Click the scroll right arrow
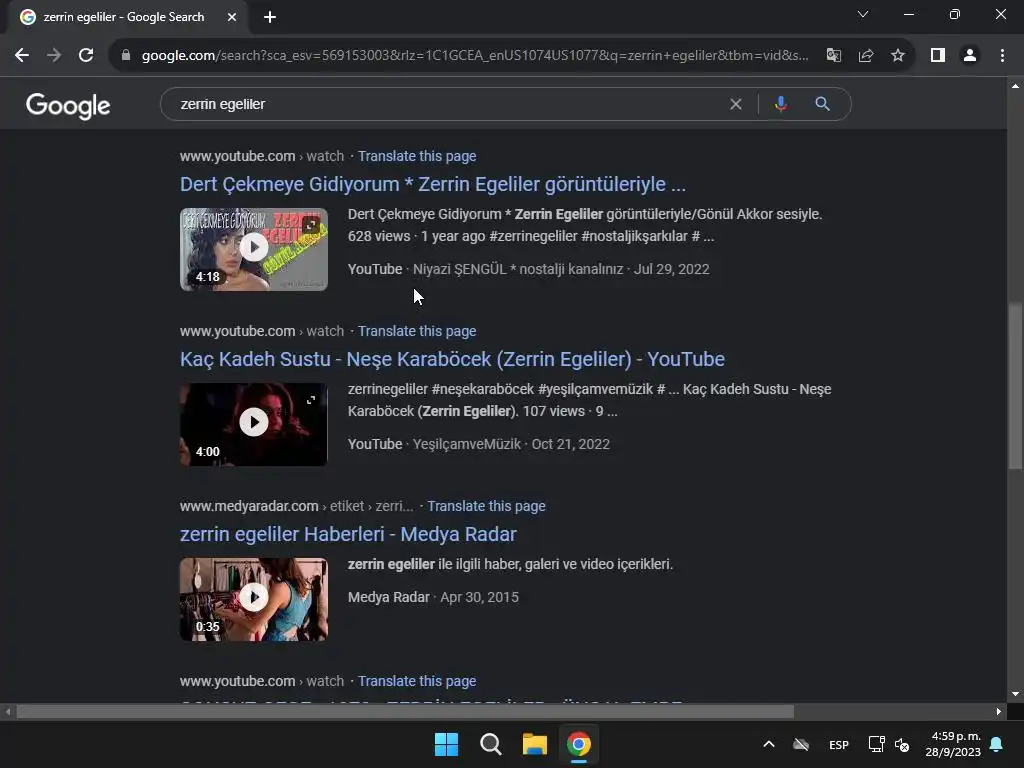This screenshot has height=768, width=1024. click(x=999, y=712)
